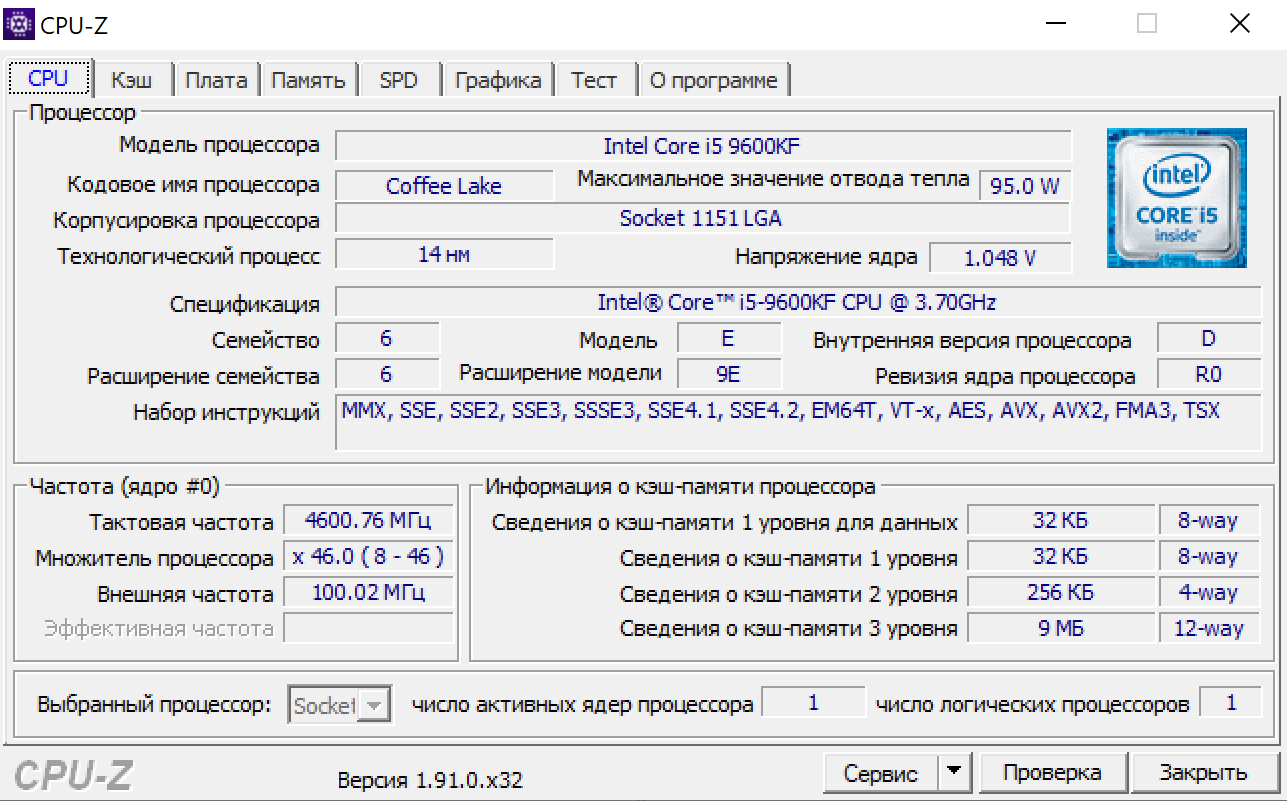Click the Модель value E
The width and height of the screenshot is (1287, 801).
(728, 338)
